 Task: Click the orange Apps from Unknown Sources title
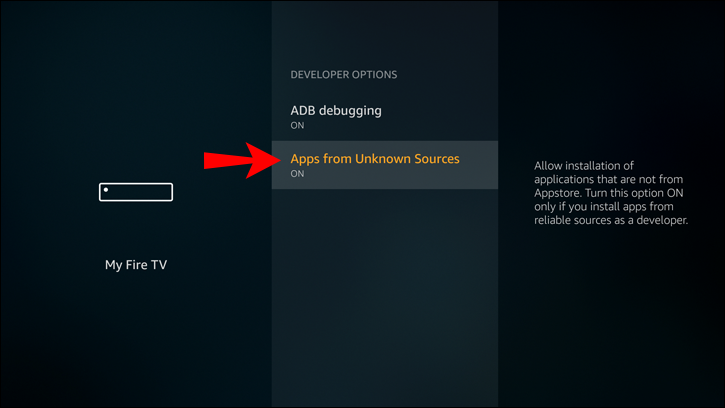pos(375,159)
